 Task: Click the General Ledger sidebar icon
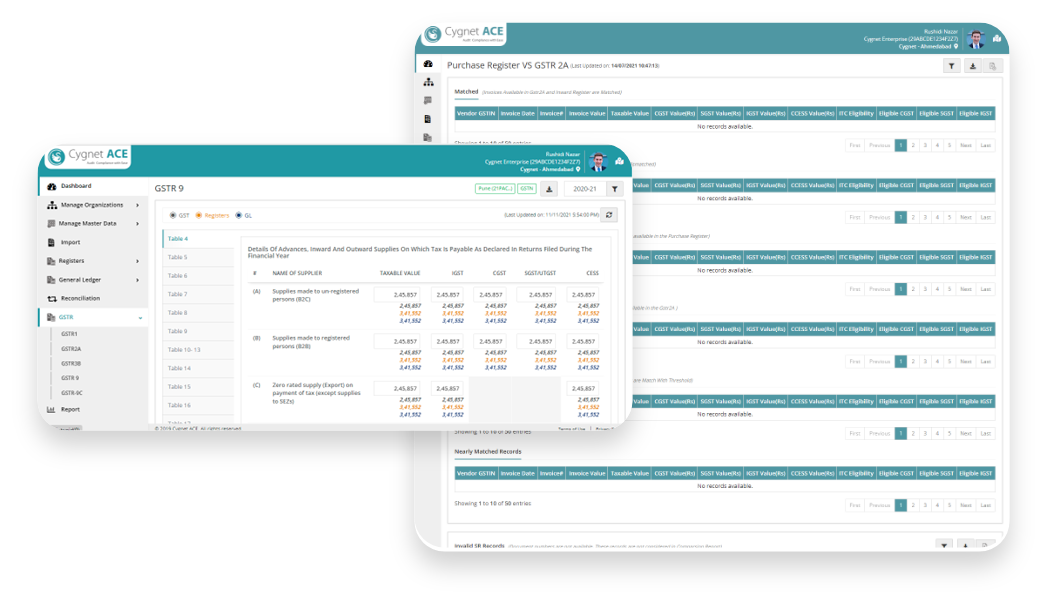tap(51, 280)
